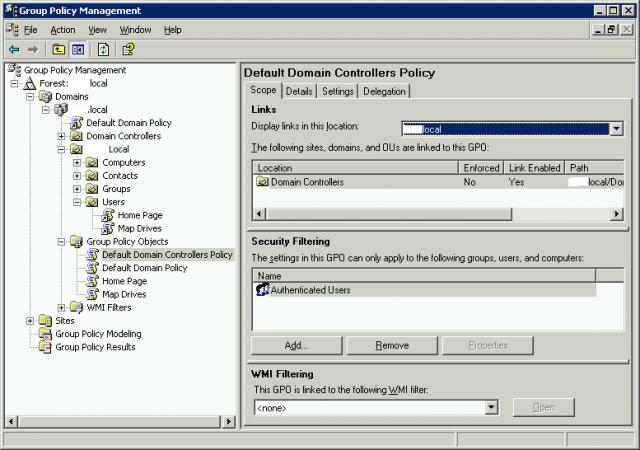Image resolution: width=640 pixels, height=450 pixels.
Task: Click the Forward arrow toolbar icon
Action: [x=33, y=50]
